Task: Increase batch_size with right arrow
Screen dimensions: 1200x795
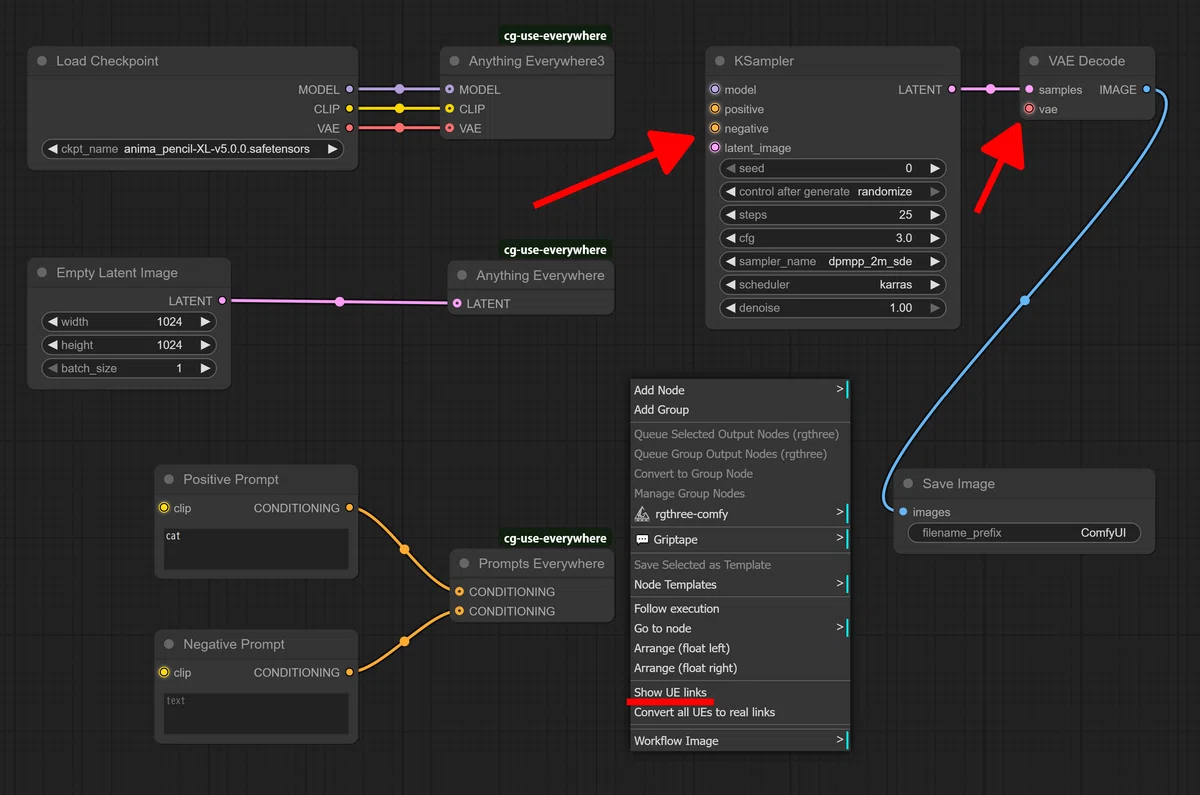Action: point(205,368)
